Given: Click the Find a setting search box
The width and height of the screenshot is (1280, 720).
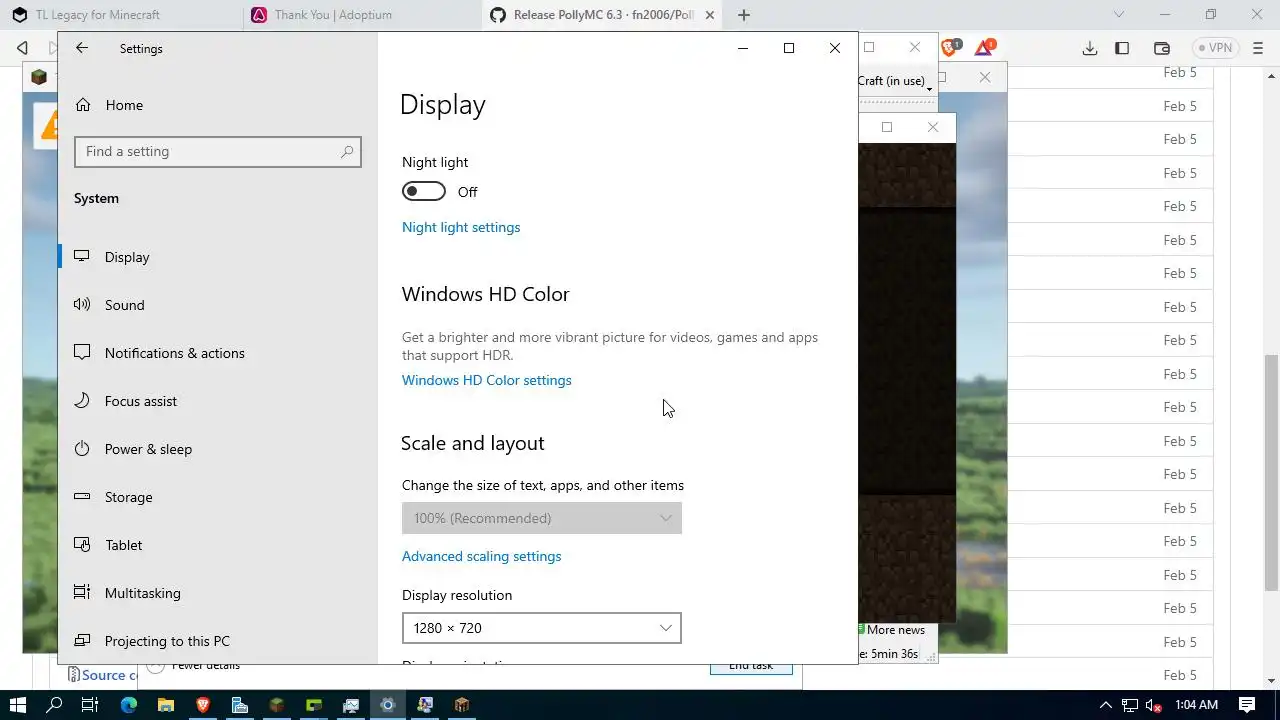Looking at the screenshot, I should tap(217, 152).
